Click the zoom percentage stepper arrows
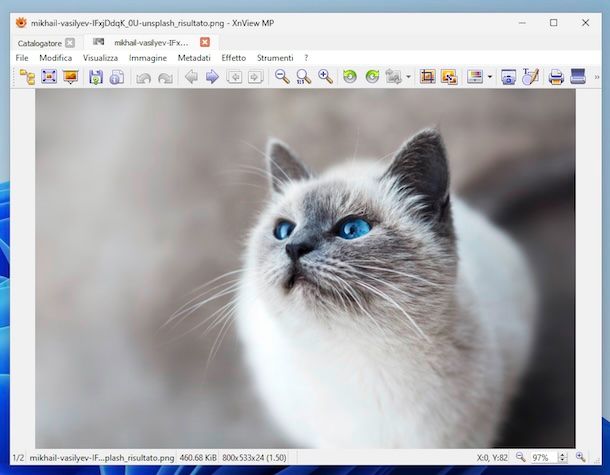This screenshot has width=610, height=475. coord(562,457)
